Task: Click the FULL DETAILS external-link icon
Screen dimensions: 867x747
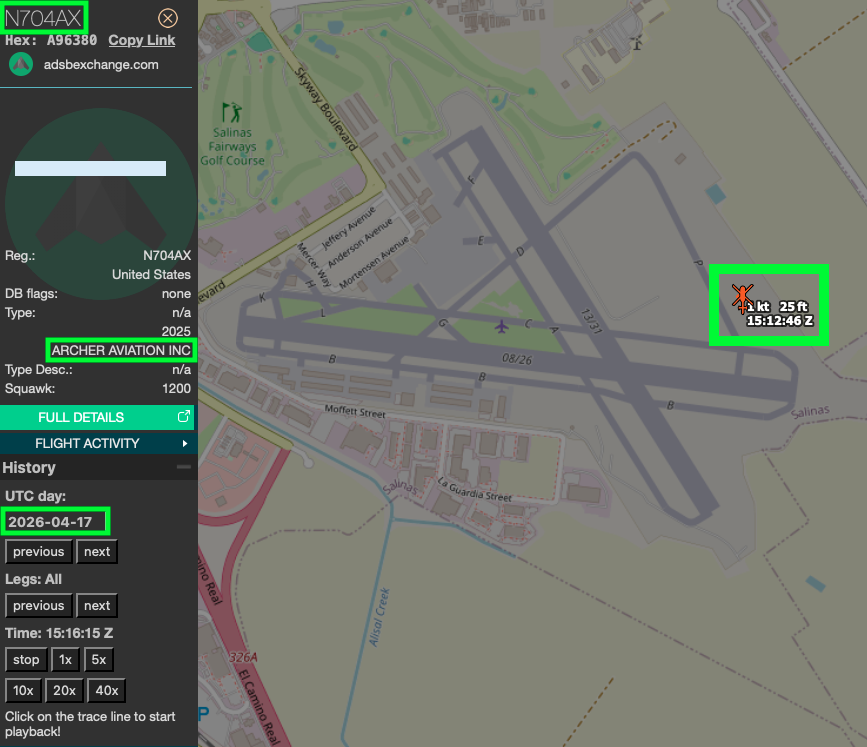Action: [x=184, y=416]
